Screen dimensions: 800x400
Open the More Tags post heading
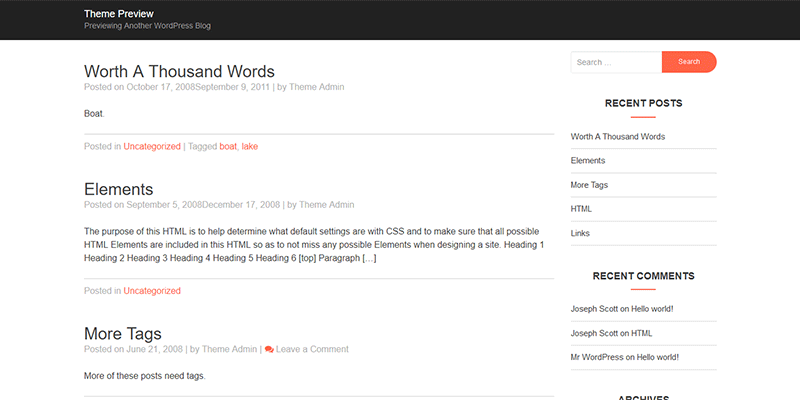[122, 334]
